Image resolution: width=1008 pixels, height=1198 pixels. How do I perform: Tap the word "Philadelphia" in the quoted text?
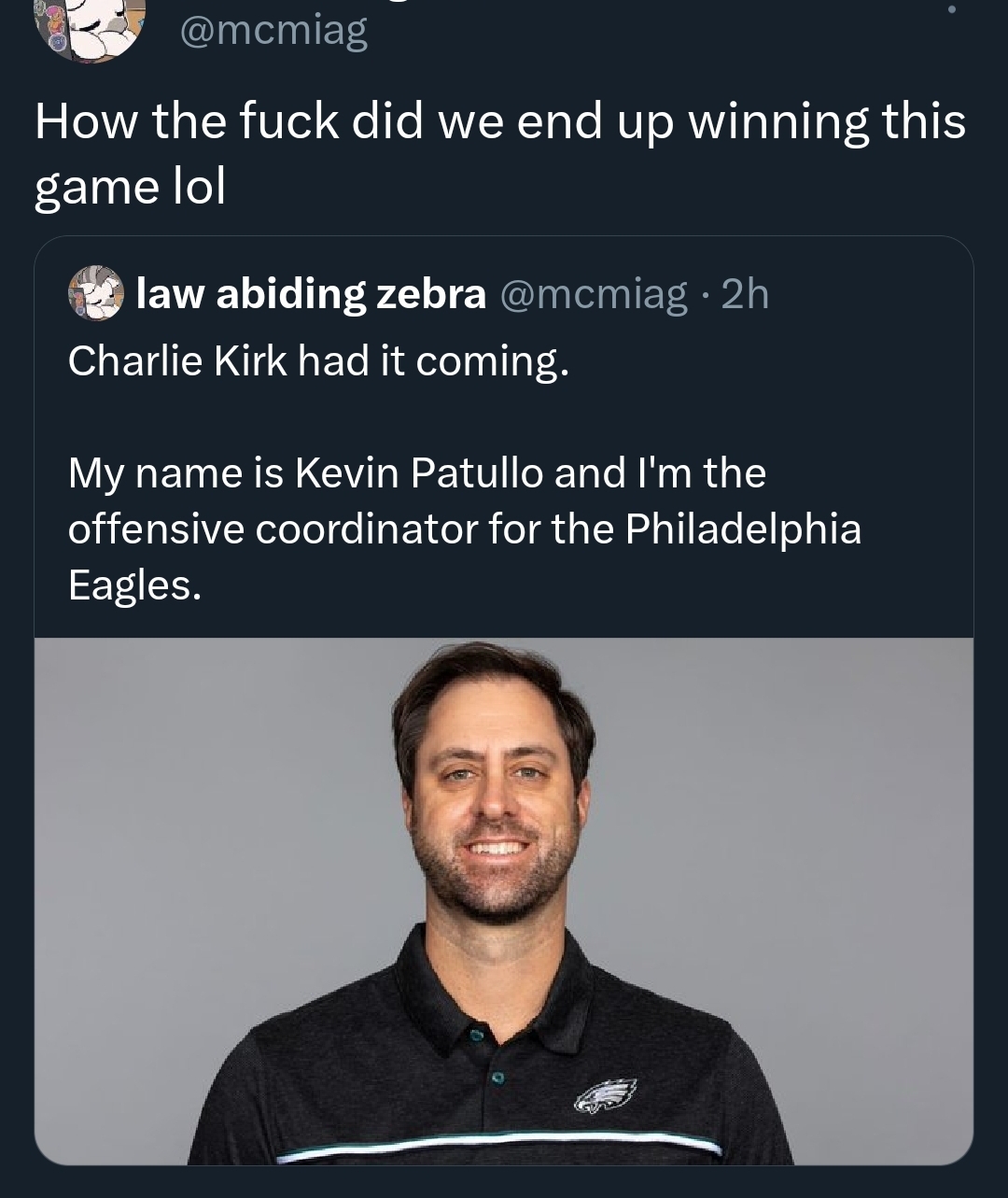(x=742, y=529)
